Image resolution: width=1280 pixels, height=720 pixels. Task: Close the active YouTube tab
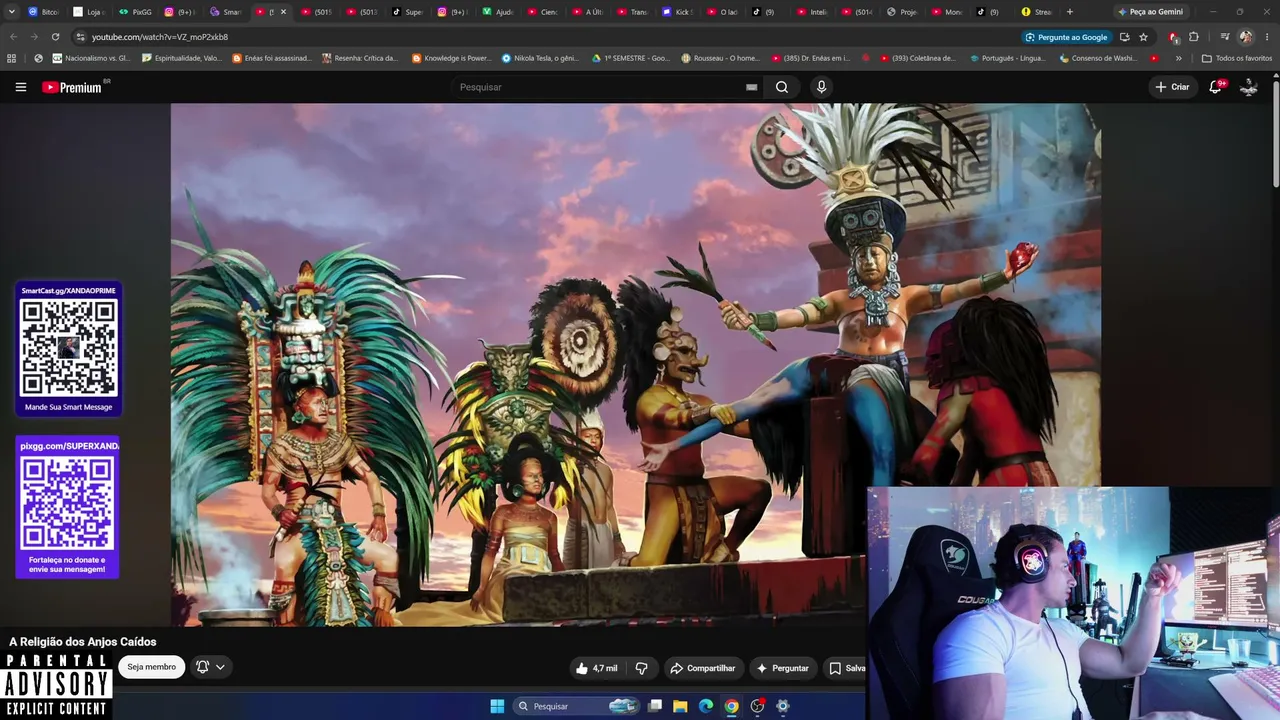[283, 12]
